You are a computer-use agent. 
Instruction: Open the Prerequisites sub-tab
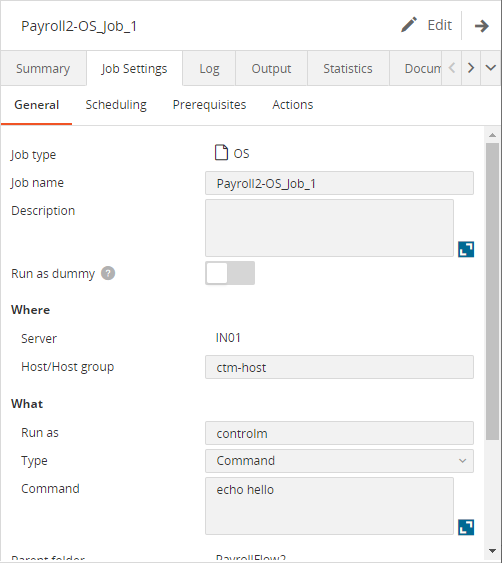pos(209,105)
